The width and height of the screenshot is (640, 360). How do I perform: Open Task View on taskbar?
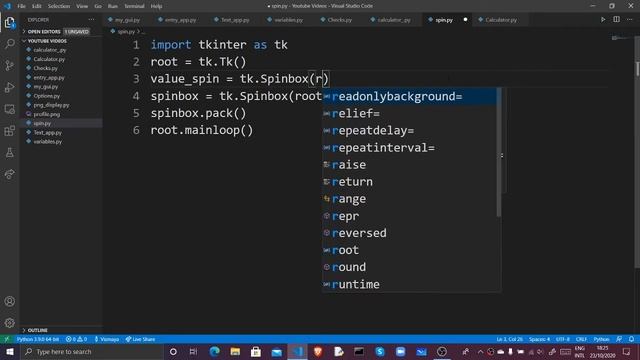tap(193, 352)
